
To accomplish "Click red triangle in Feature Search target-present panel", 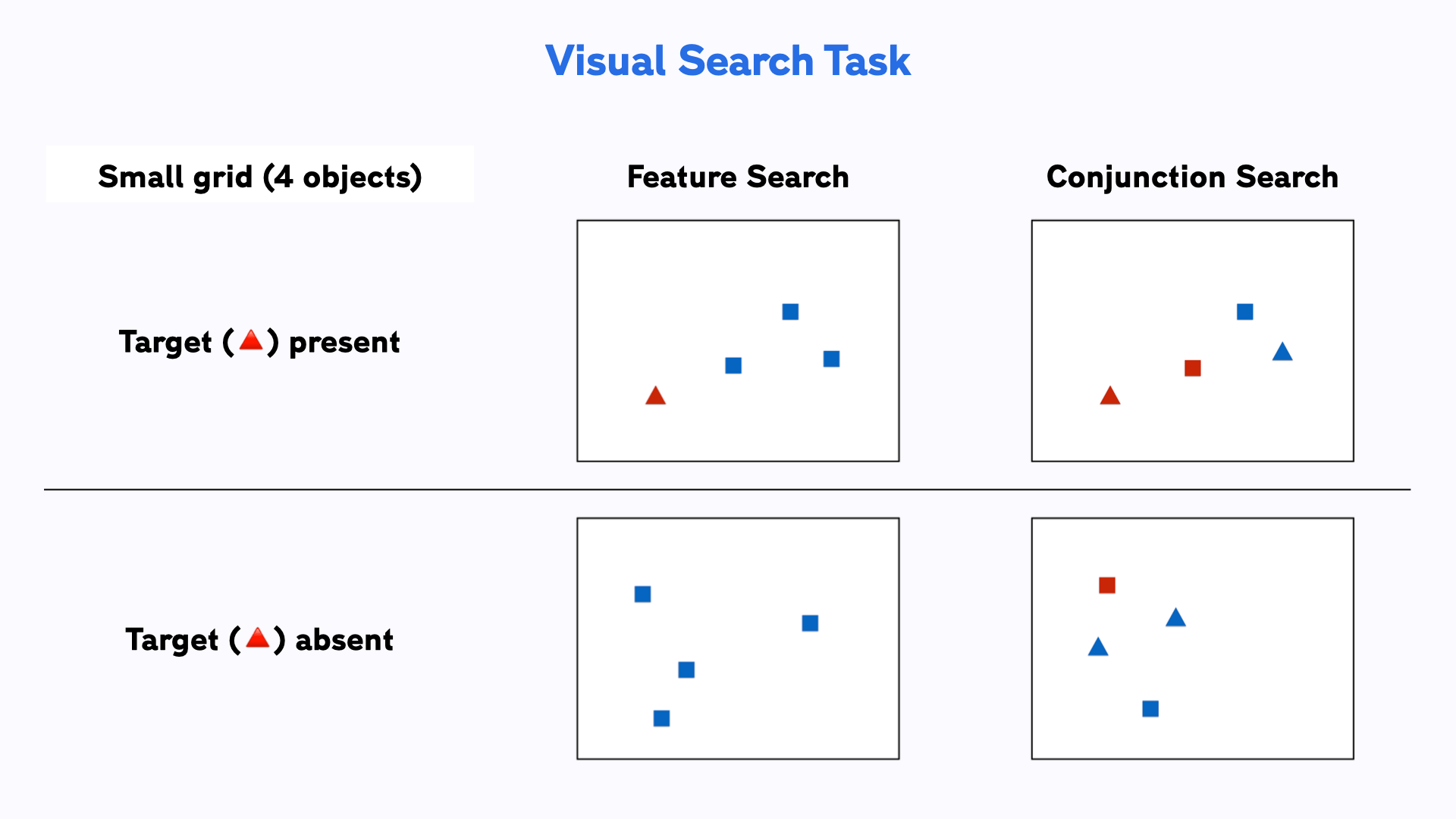I will tap(655, 397).
